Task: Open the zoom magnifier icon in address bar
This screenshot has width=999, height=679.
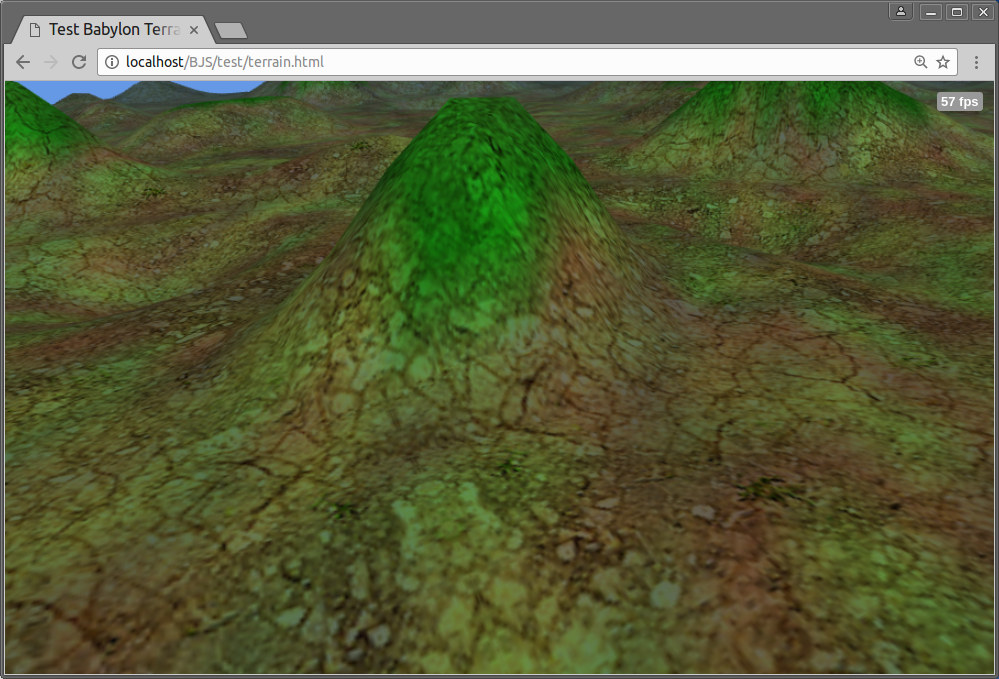Action: [x=921, y=62]
